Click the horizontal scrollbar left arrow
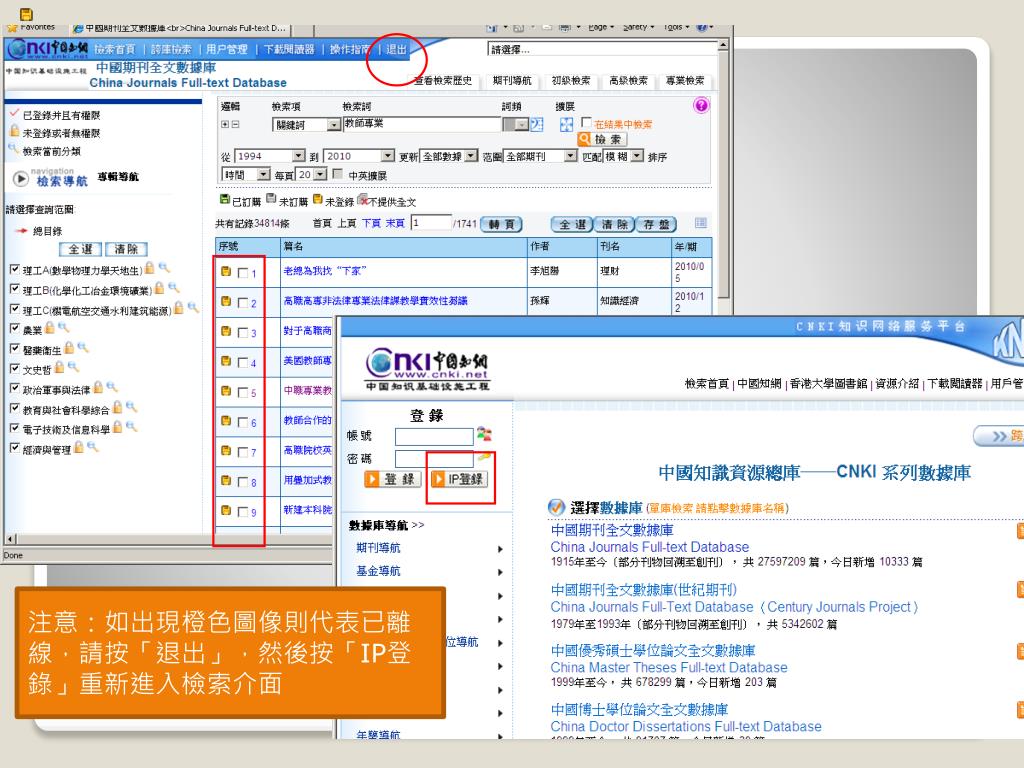 tap(9, 539)
